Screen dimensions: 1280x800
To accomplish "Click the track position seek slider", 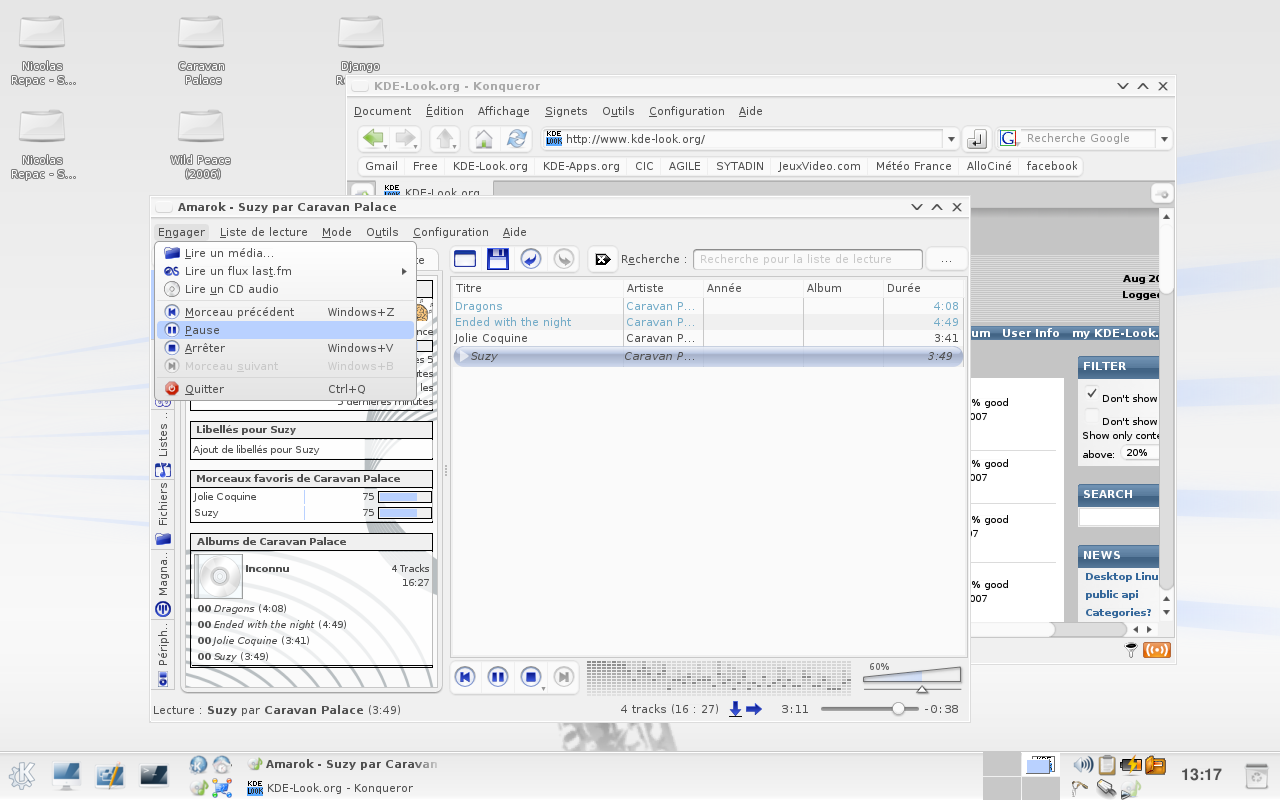I will 869,709.
